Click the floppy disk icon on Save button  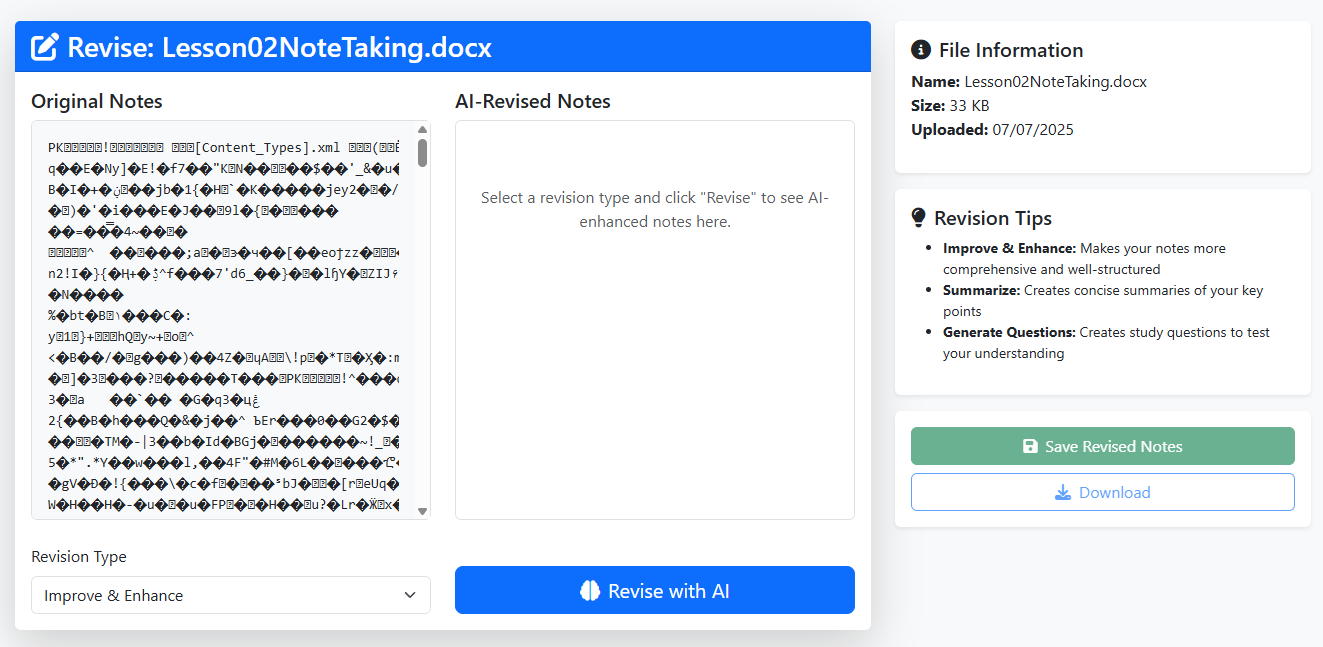coord(1030,447)
